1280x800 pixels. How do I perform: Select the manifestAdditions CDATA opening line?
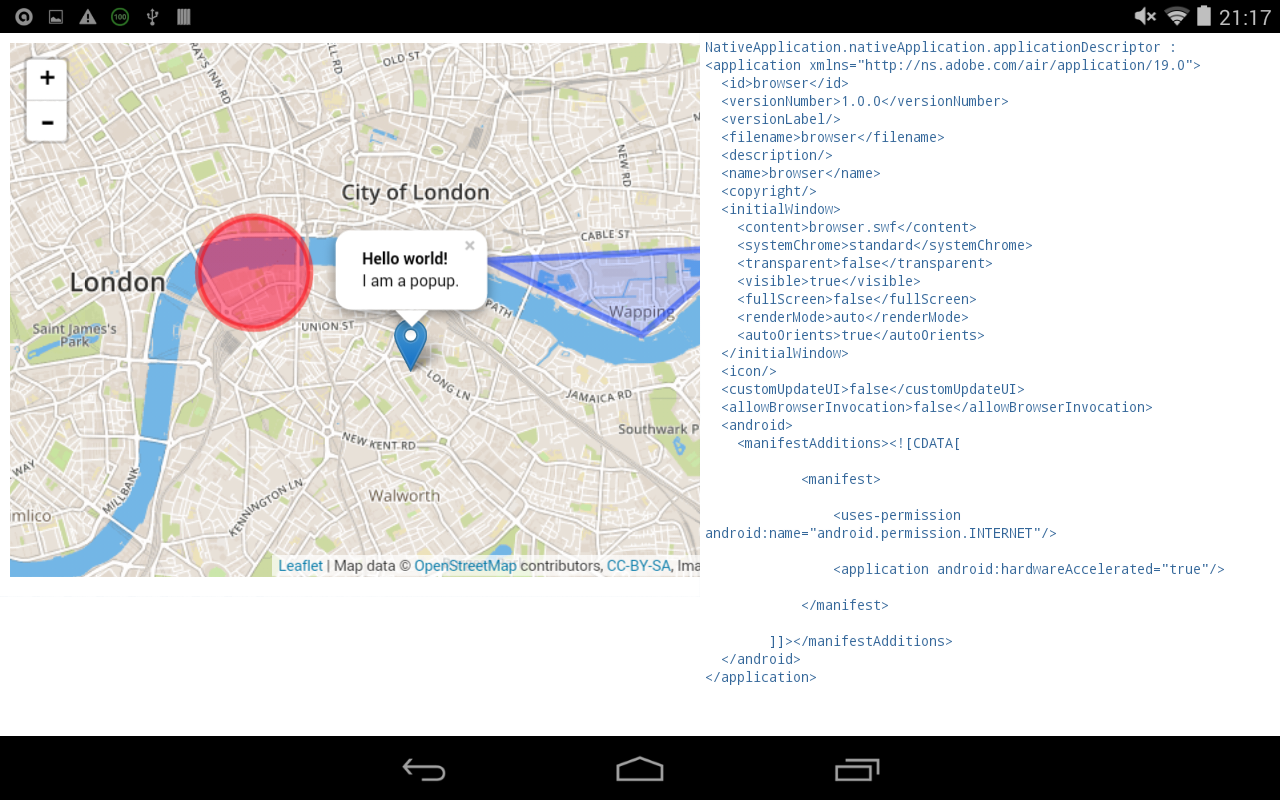coord(849,443)
